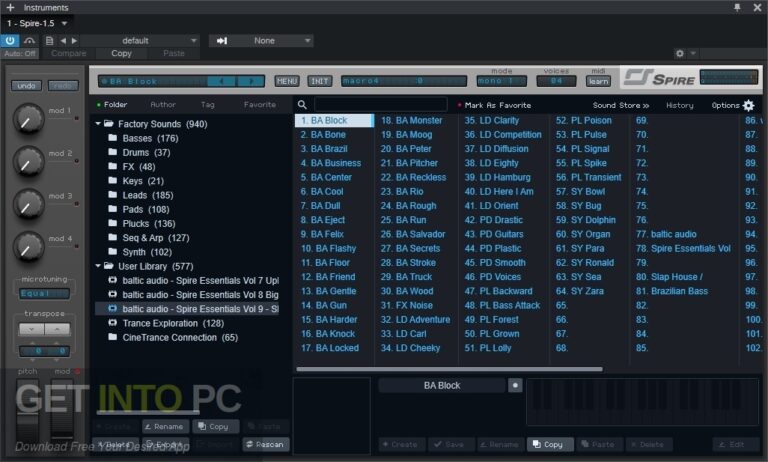768x462 pixels.
Task: Select the Trance Exploration (128) bank
Action: 167,323
